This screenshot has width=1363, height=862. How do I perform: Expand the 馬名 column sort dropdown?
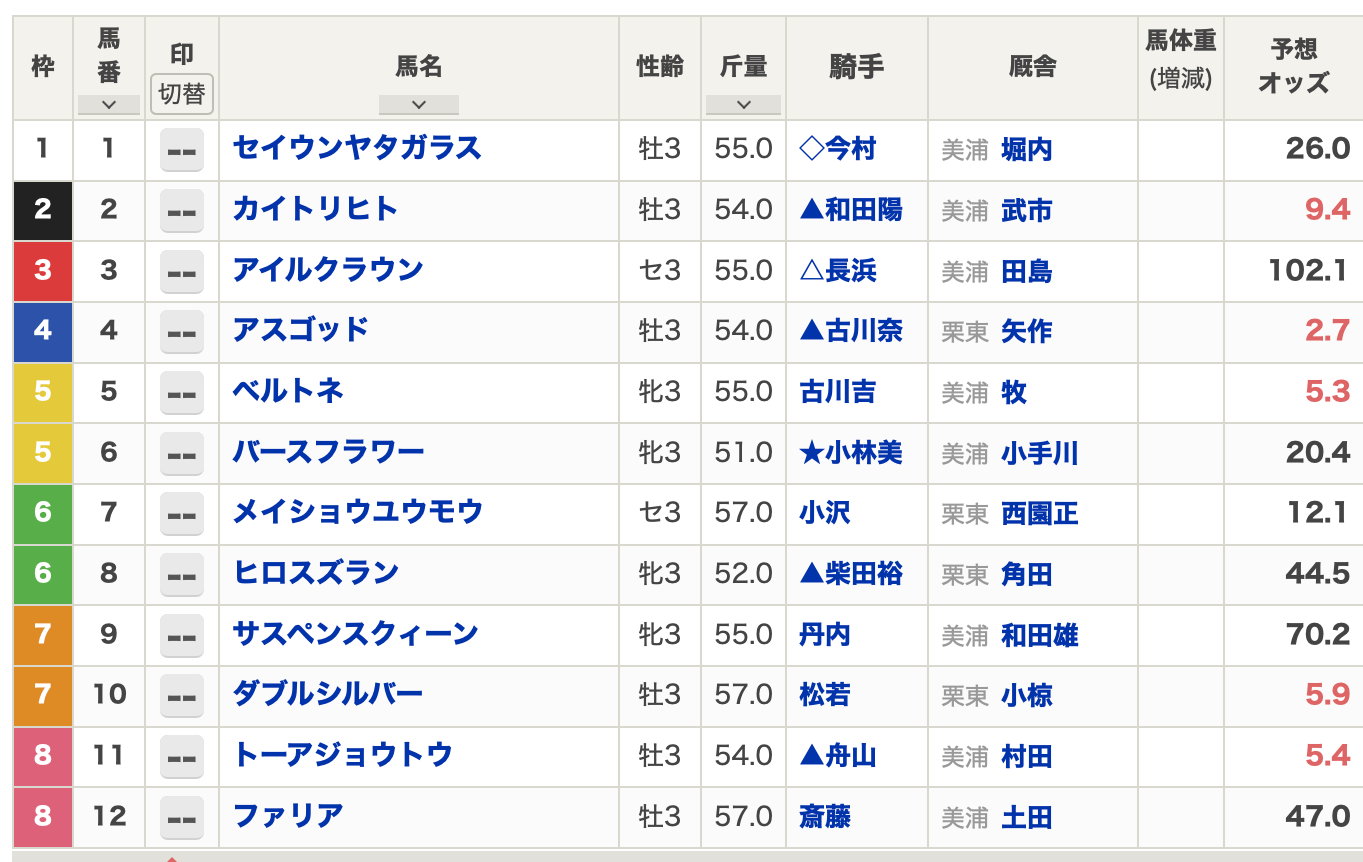[418, 104]
